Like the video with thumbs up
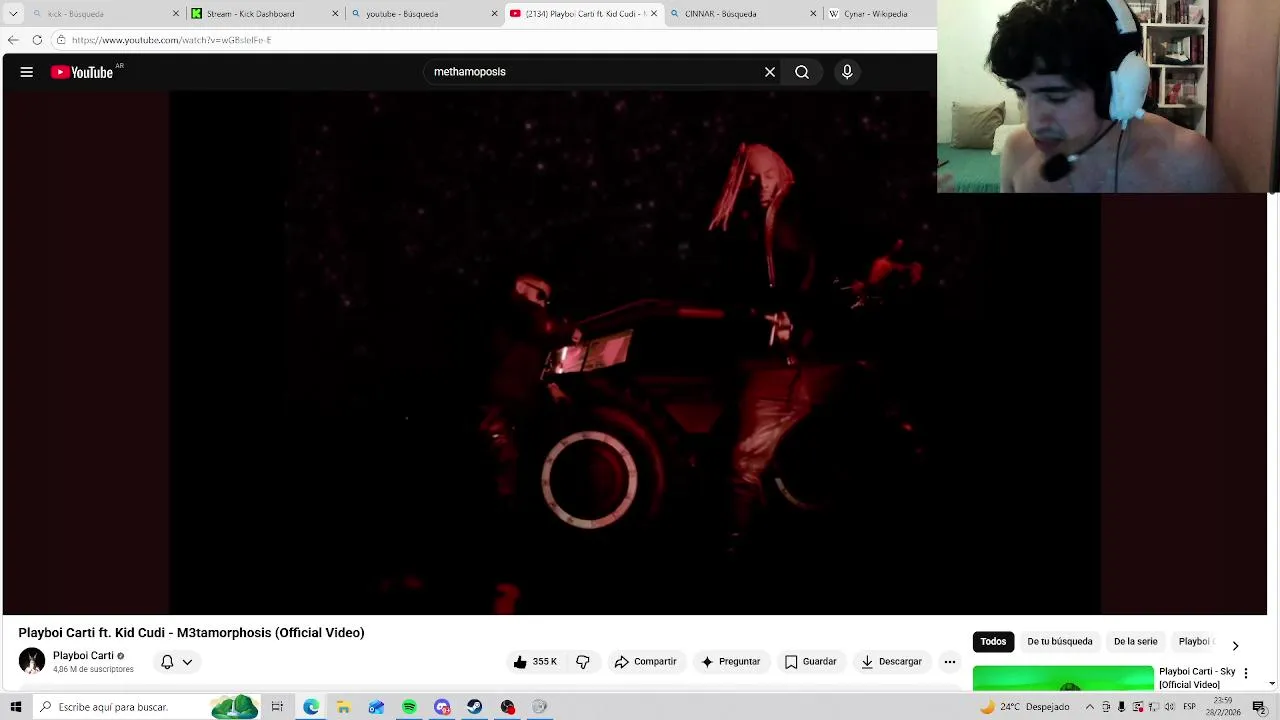The width and height of the screenshot is (1280, 720). pos(535,662)
